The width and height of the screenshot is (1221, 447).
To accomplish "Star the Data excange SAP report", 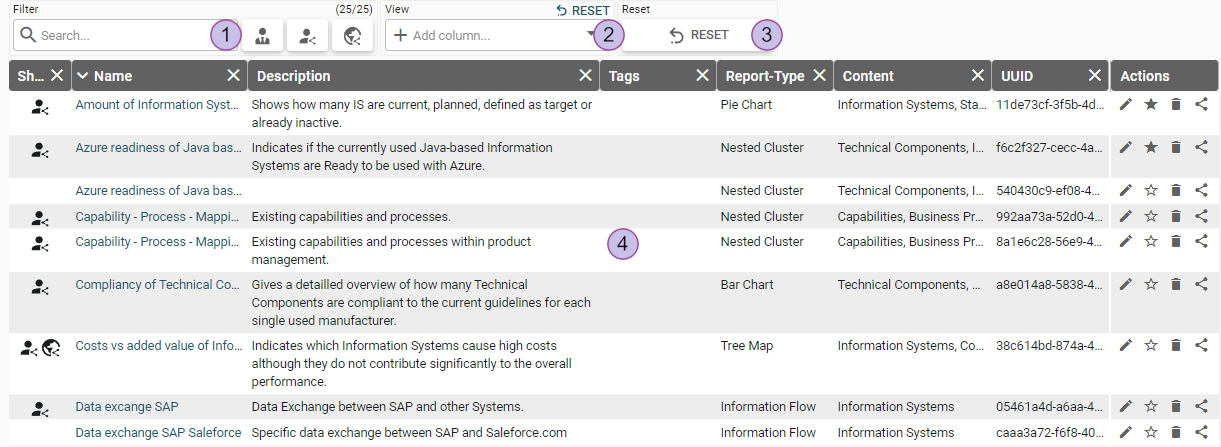I will [1151, 407].
